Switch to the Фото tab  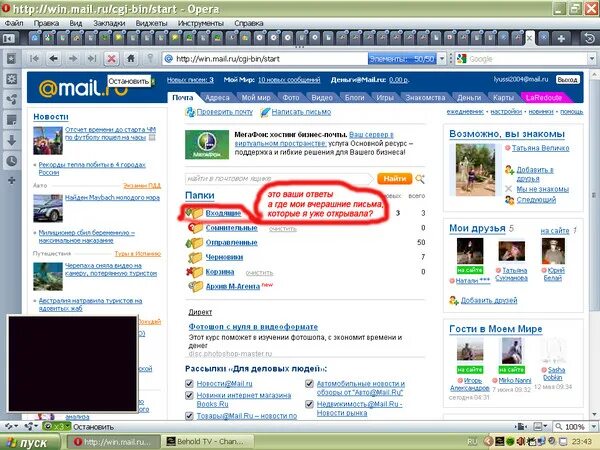click(x=291, y=98)
